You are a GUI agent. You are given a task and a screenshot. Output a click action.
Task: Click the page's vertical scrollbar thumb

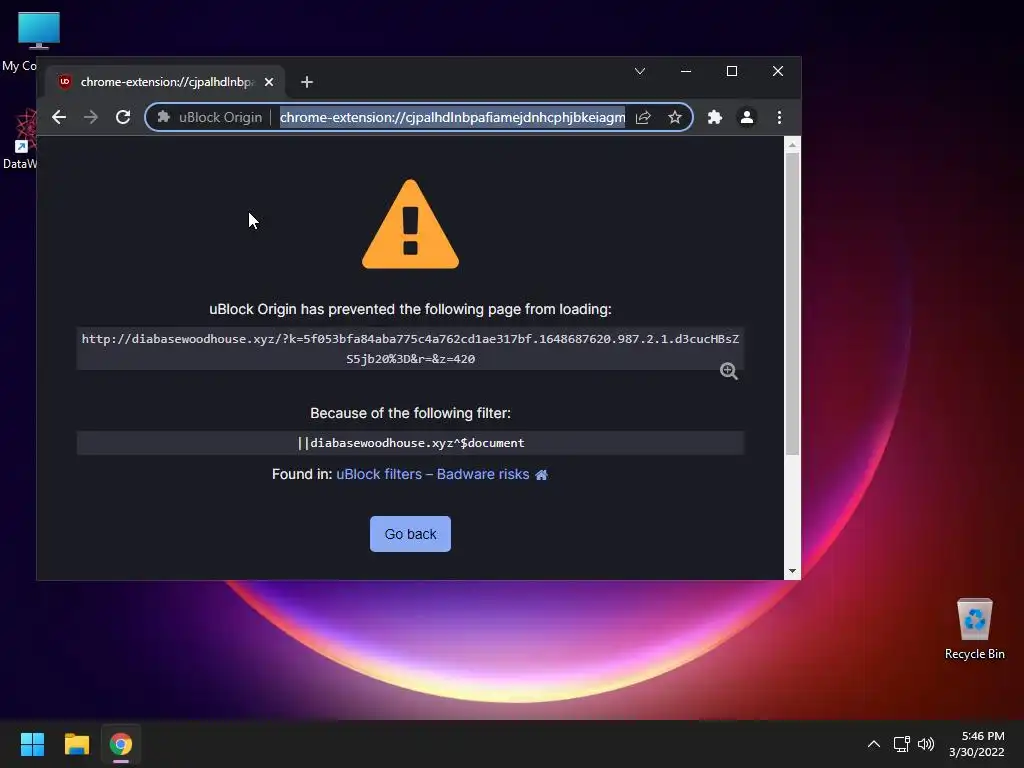tap(792, 304)
